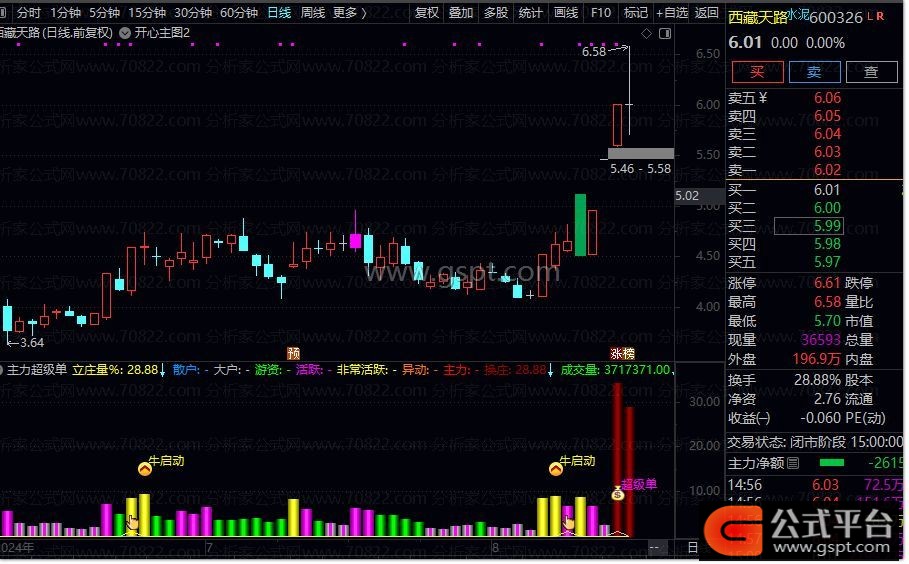The image size is (909, 564).
Task: Click the -- zoom control at chart bottom
Action: 654,547
